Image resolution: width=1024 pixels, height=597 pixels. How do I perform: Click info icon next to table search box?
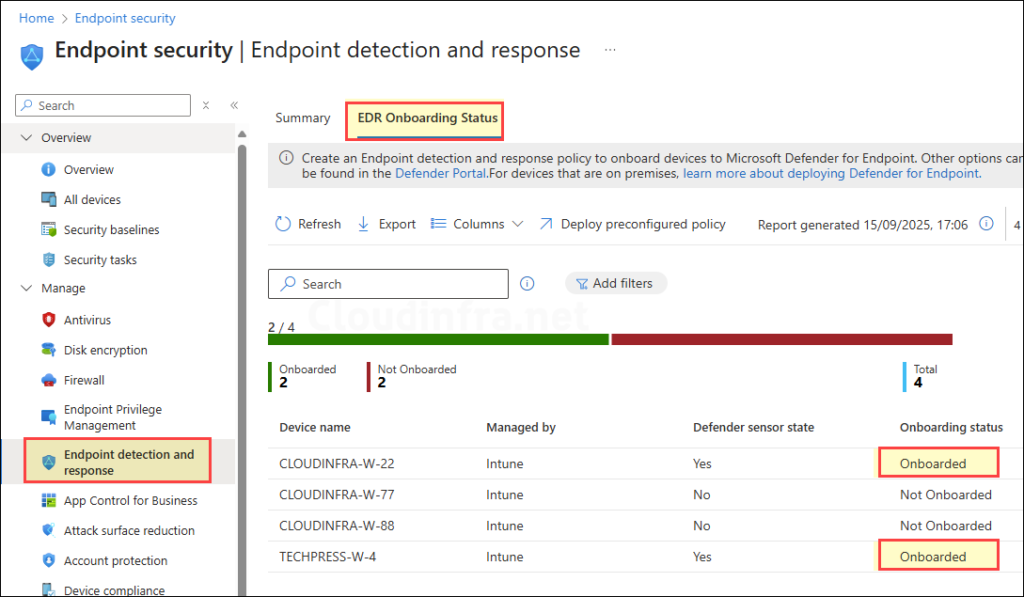[527, 283]
